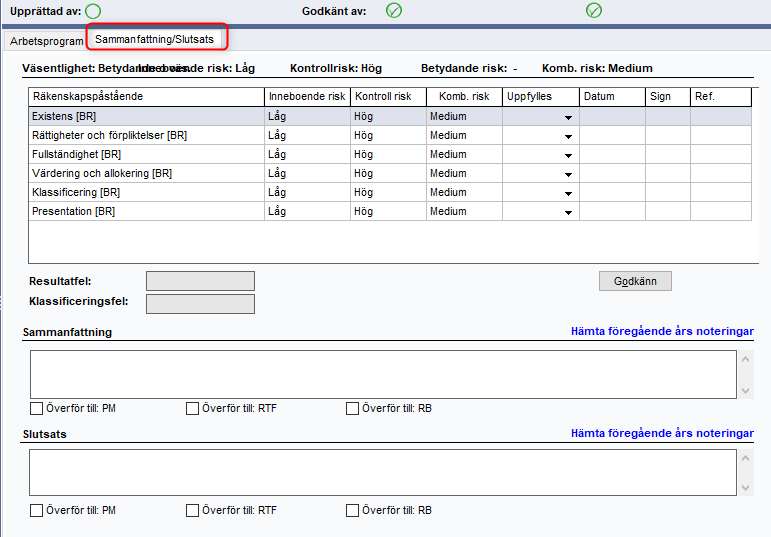The height and width of the screenshot is (537, 771).
Task: Click the Uppfylles column header
Action: point(541,97)
